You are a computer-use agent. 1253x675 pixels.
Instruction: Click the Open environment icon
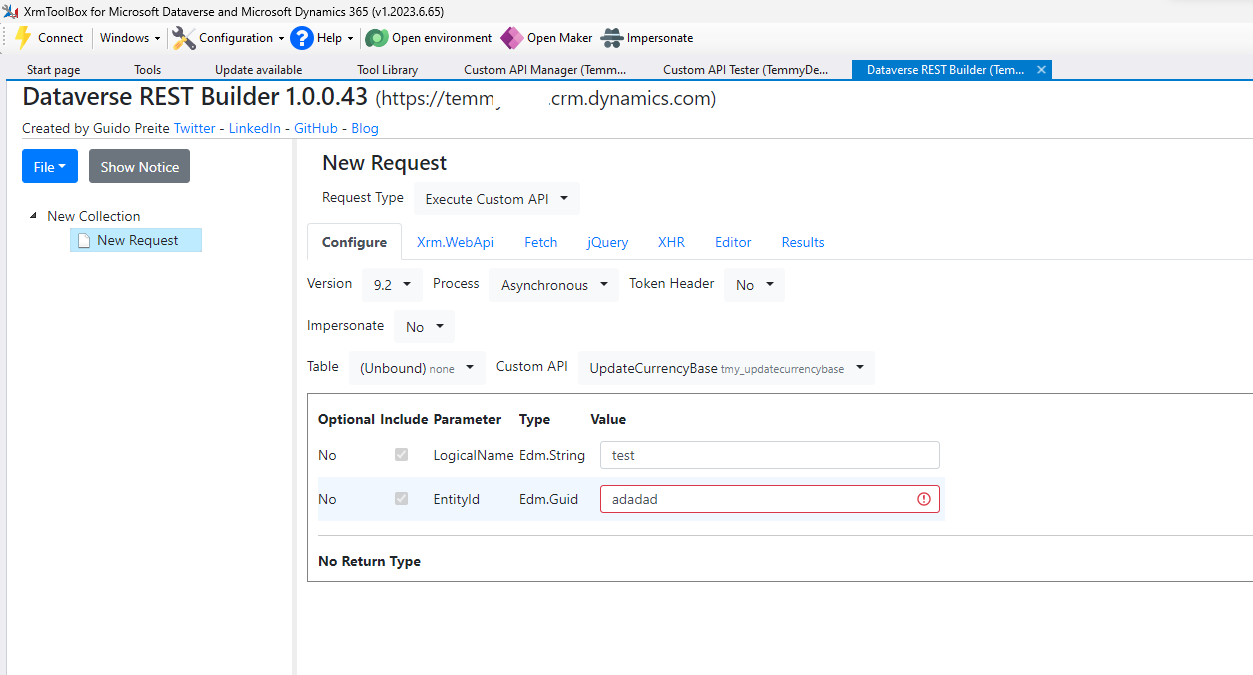coord(377,38)
